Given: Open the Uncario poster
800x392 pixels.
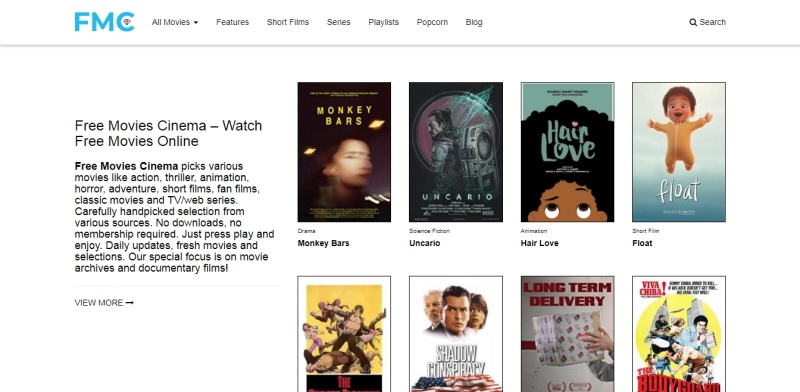Looking at the screenshot, I should 456,152.
